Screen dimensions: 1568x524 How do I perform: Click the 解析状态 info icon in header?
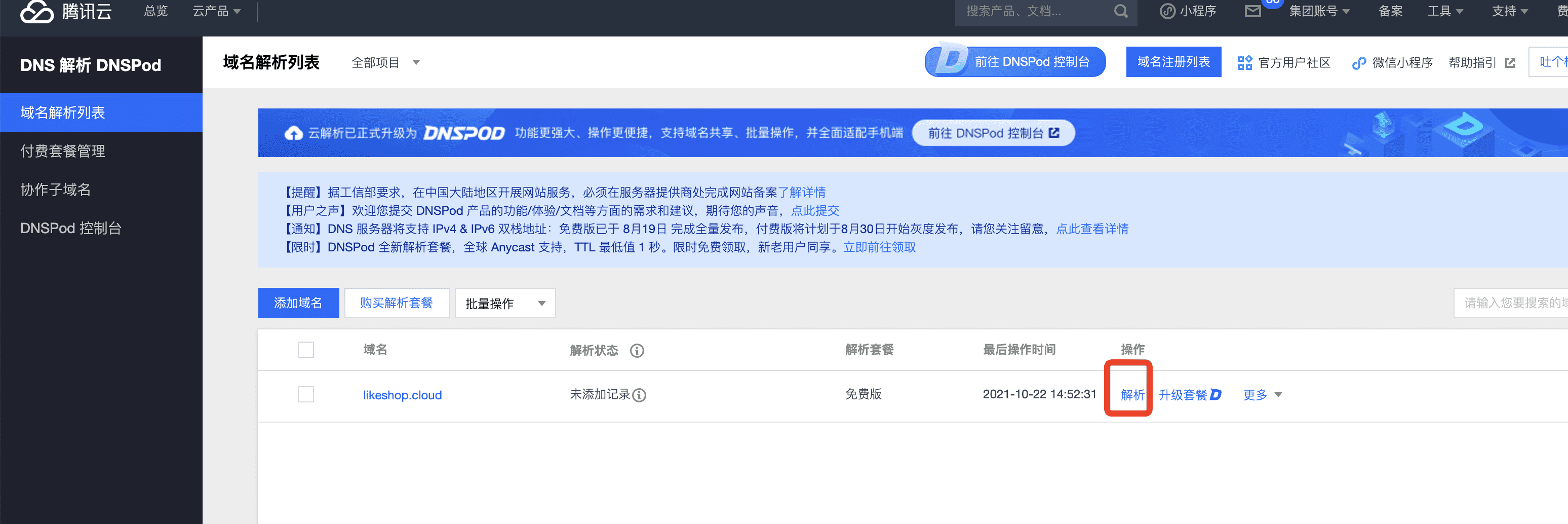(637, 350)
